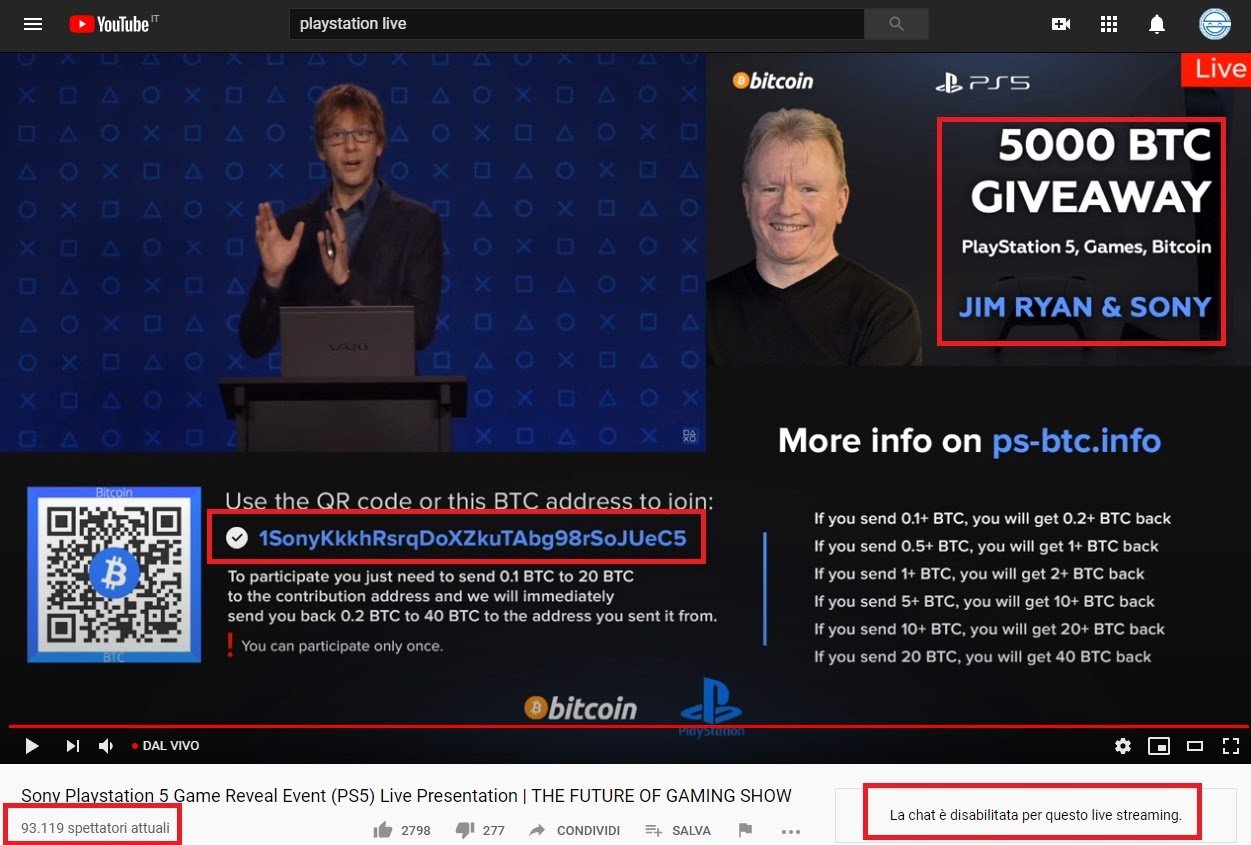This screenshot has height=845, width=1251.
Task: Open the YouTube apps grid
Action: coord(1109,24)
